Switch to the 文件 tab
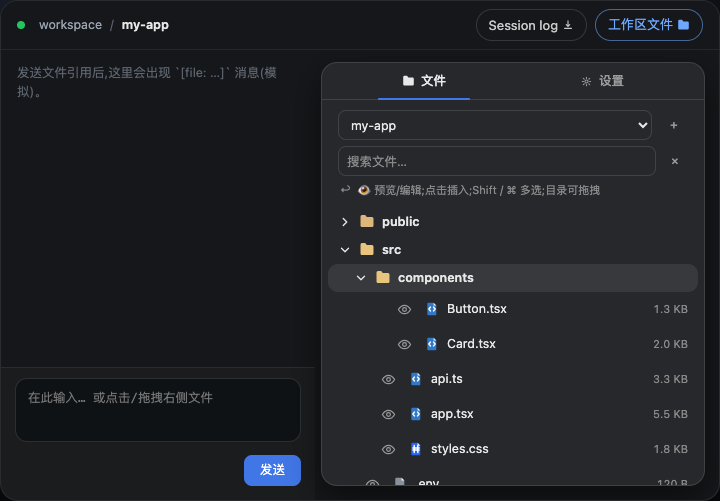Viewport: 720px width, 501px height. (x=423, y=81)
